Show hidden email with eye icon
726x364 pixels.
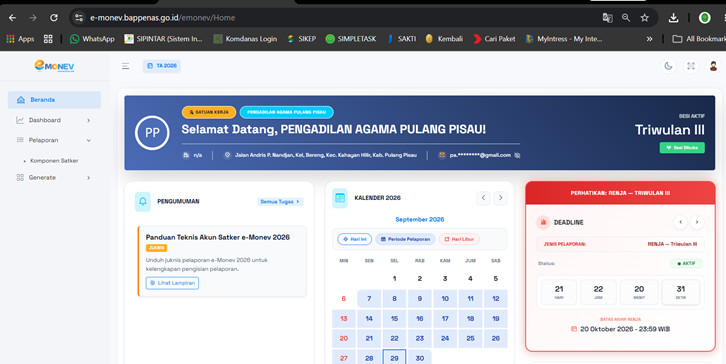coord(517,155)
